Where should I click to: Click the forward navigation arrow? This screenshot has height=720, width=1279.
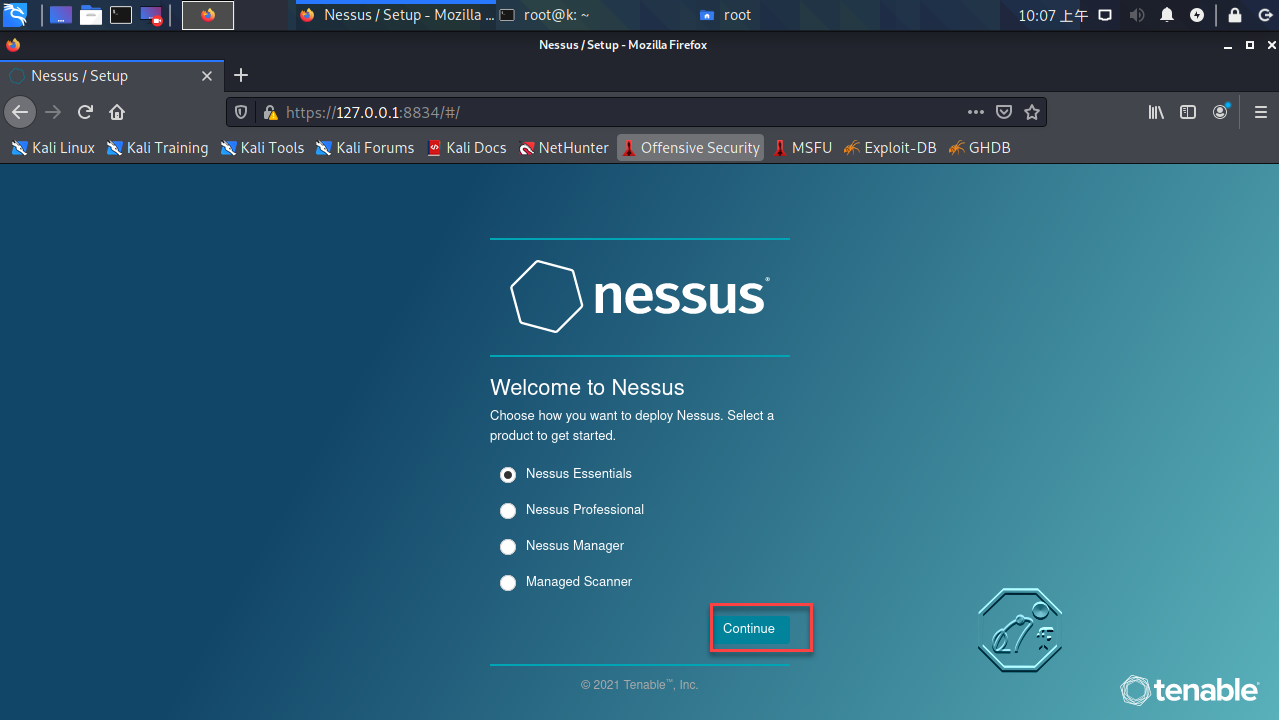(x=53, y=112)
